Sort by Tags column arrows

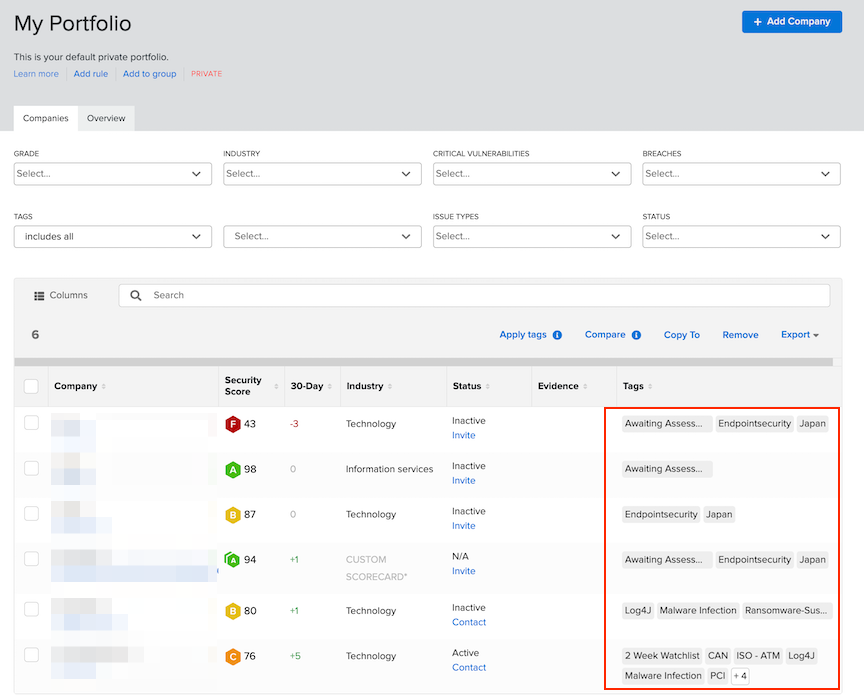[x=650, y=386]
